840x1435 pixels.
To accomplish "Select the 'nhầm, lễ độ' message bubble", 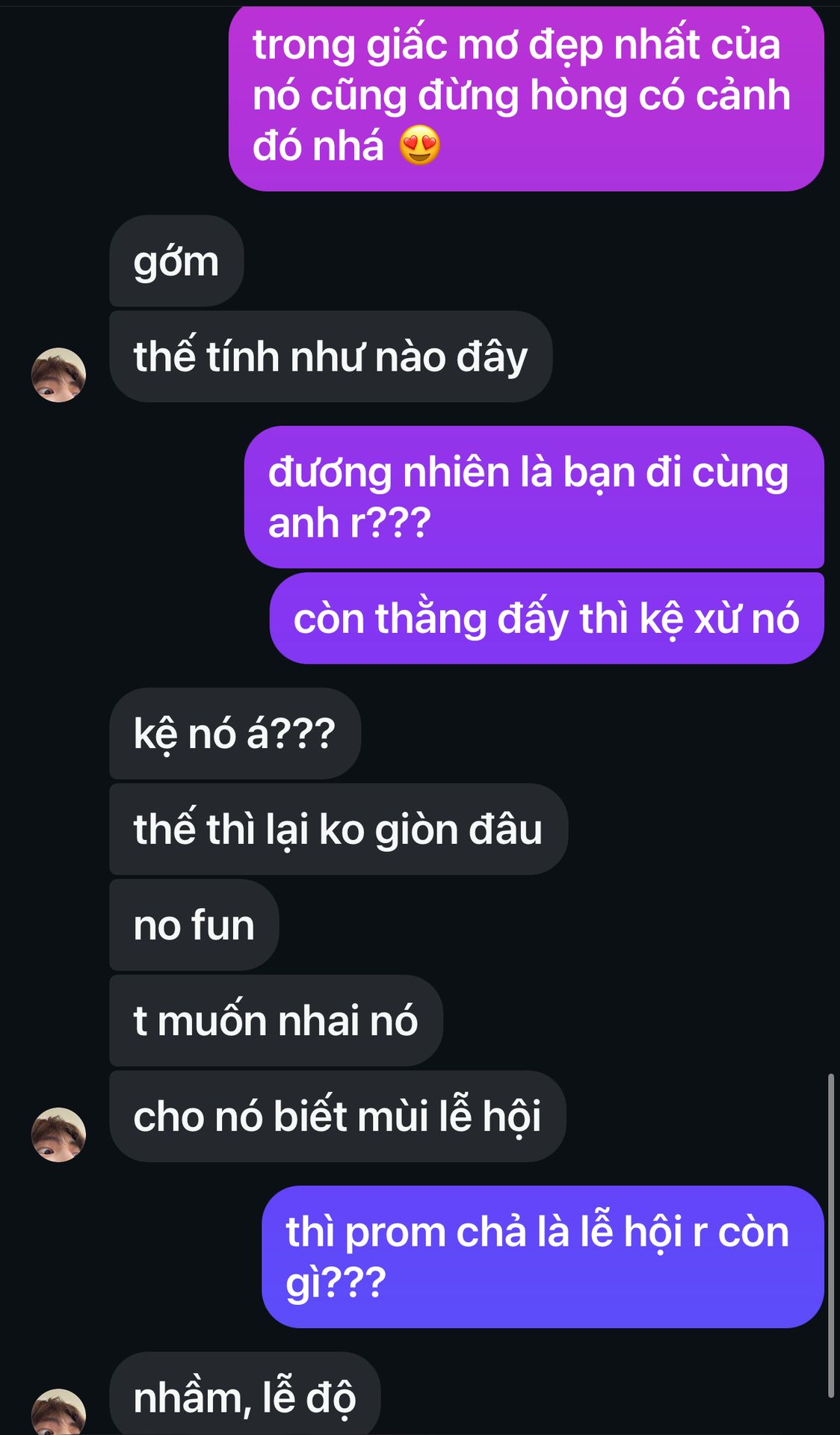I will click(x=245, y=1393).
